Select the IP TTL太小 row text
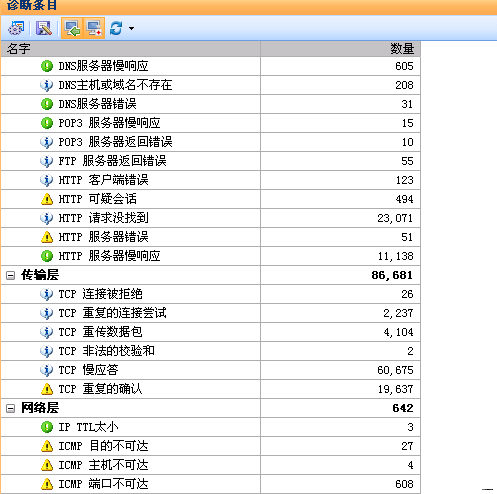Image resolution: width=497 pixels, height=494 pixels. [88, 427]
